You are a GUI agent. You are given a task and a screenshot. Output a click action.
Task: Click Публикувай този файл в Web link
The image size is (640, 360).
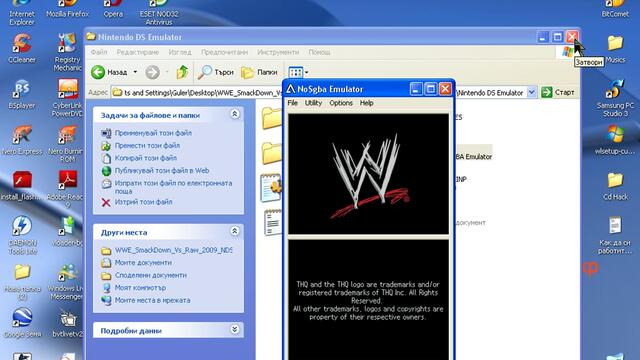(162, 171)
